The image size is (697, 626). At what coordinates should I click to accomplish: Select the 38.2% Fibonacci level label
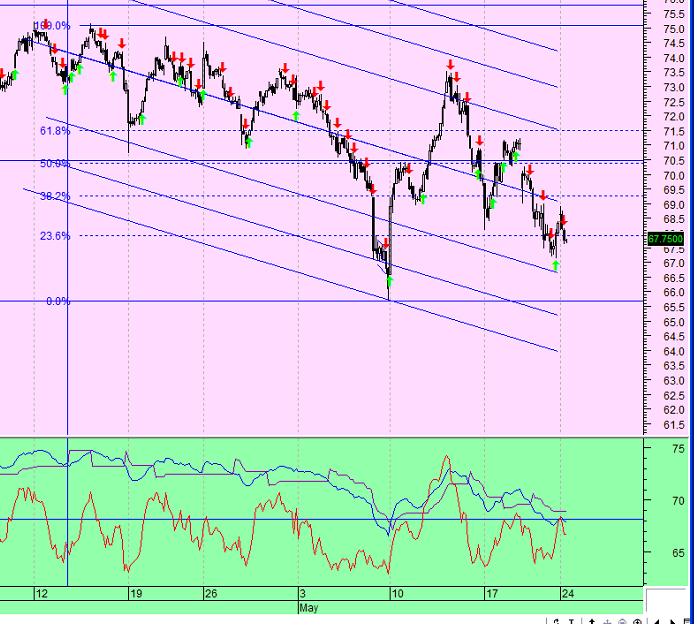tap(55, 197)
